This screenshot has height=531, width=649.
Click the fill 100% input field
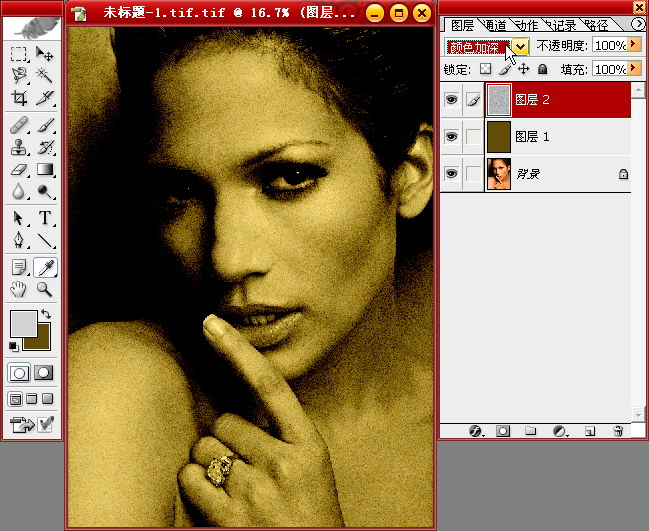pyautogui.click(x=610, y=69)
